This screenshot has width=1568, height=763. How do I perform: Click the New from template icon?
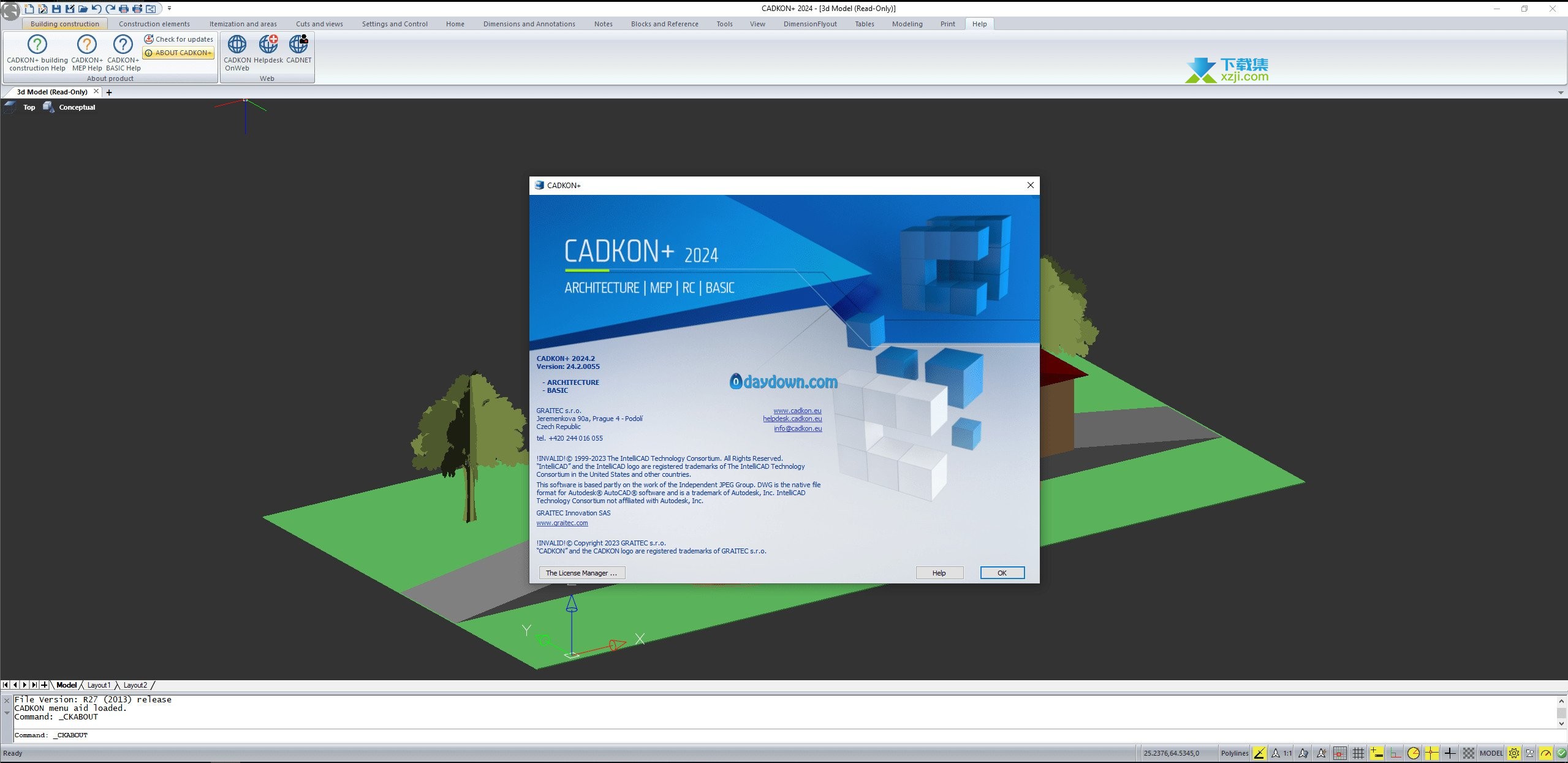[x=43, y=9]
